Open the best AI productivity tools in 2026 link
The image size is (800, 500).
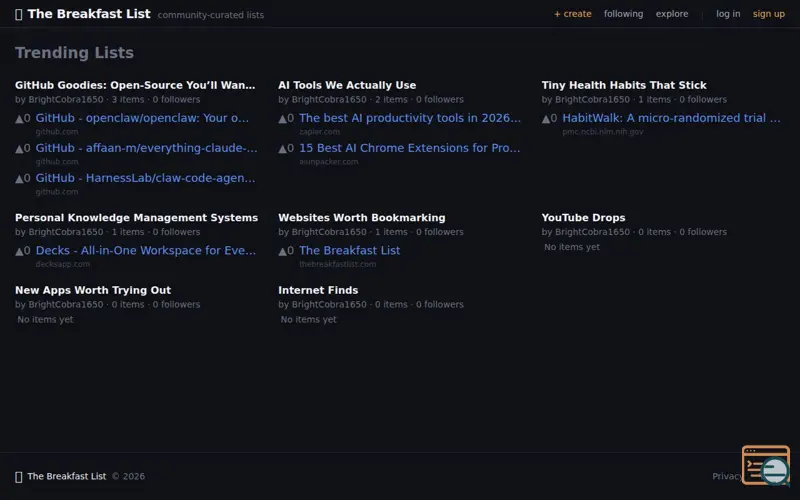pyautogui.click(x=410, y=118)
